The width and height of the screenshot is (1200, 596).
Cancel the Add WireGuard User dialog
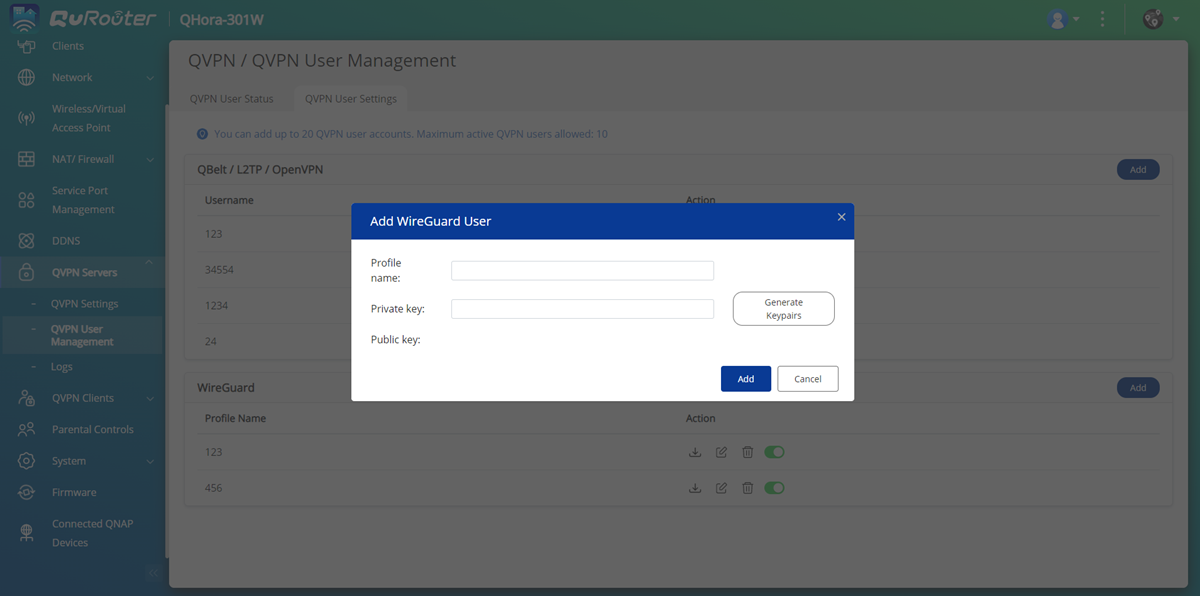pyautogui.click(x=808, y=379)
